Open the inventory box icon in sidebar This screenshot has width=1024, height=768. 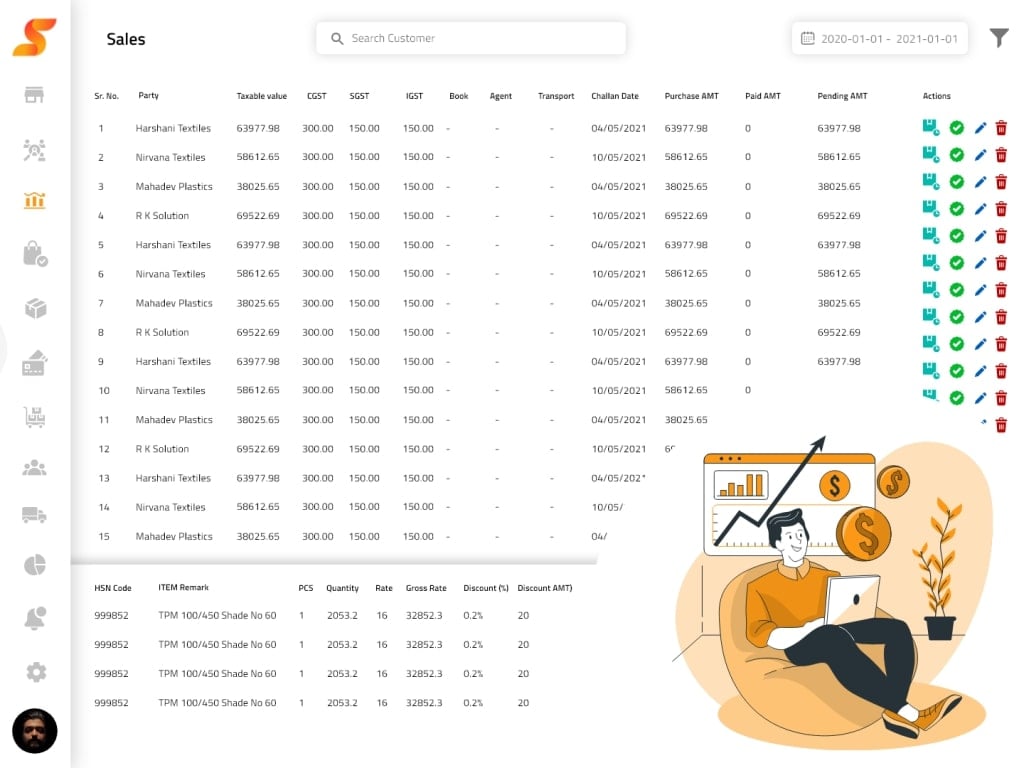tap(35, 308)
